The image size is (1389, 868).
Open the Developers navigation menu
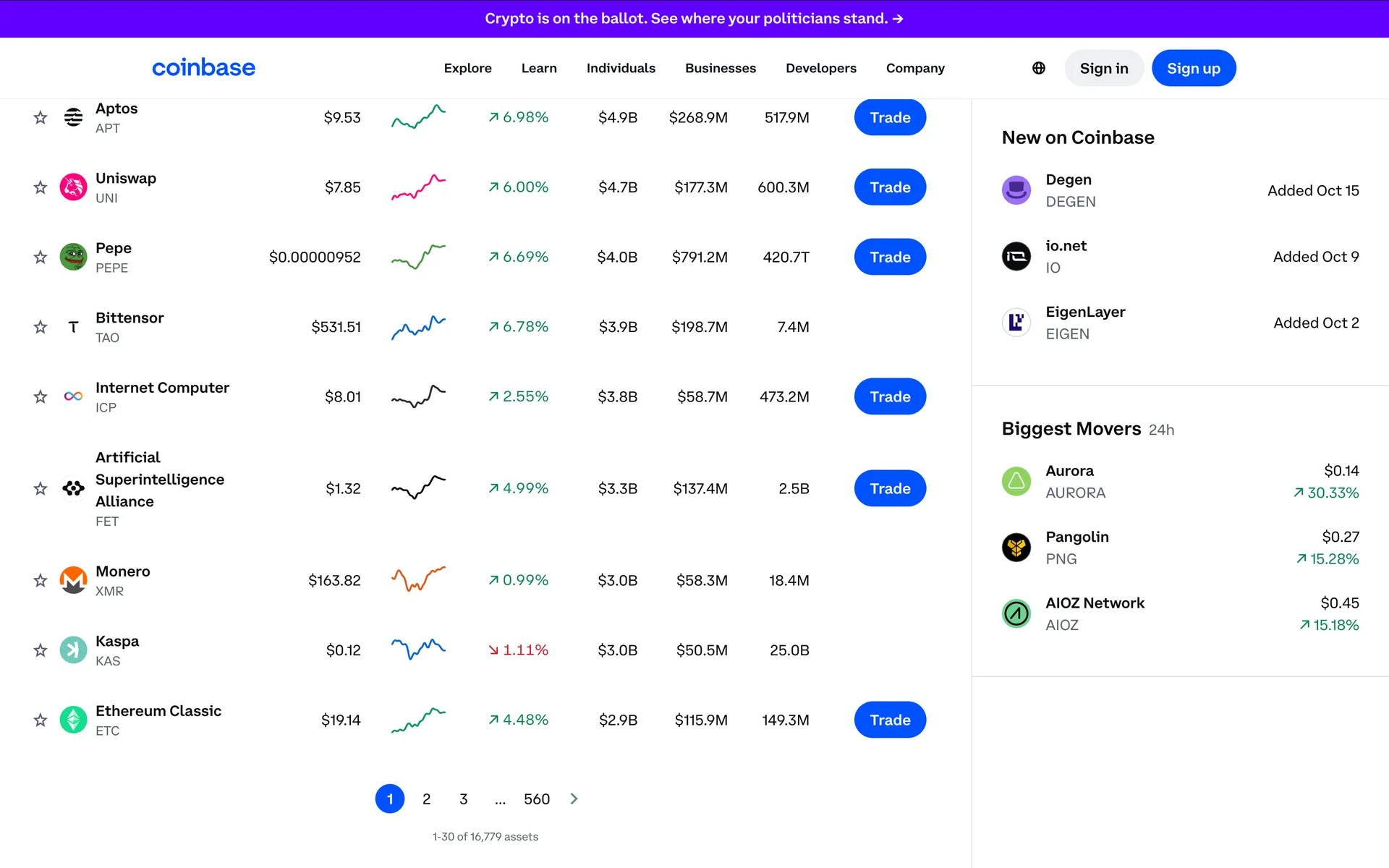820,68
